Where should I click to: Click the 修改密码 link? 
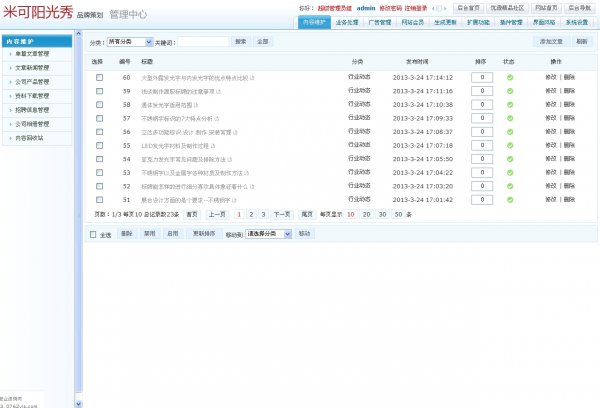coord(390,8)
